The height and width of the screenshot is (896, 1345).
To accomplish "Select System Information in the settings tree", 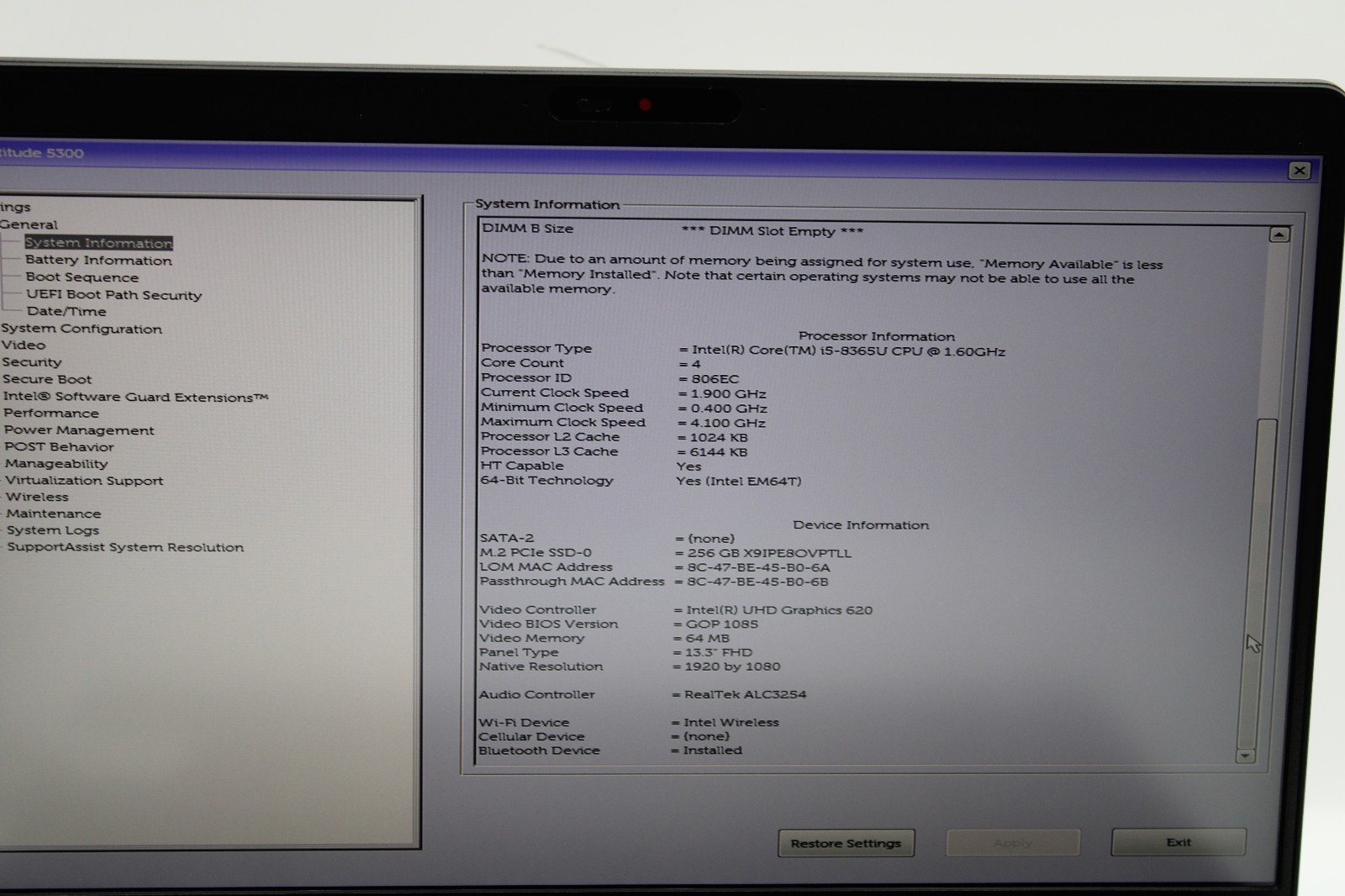I will click(98, 243).
